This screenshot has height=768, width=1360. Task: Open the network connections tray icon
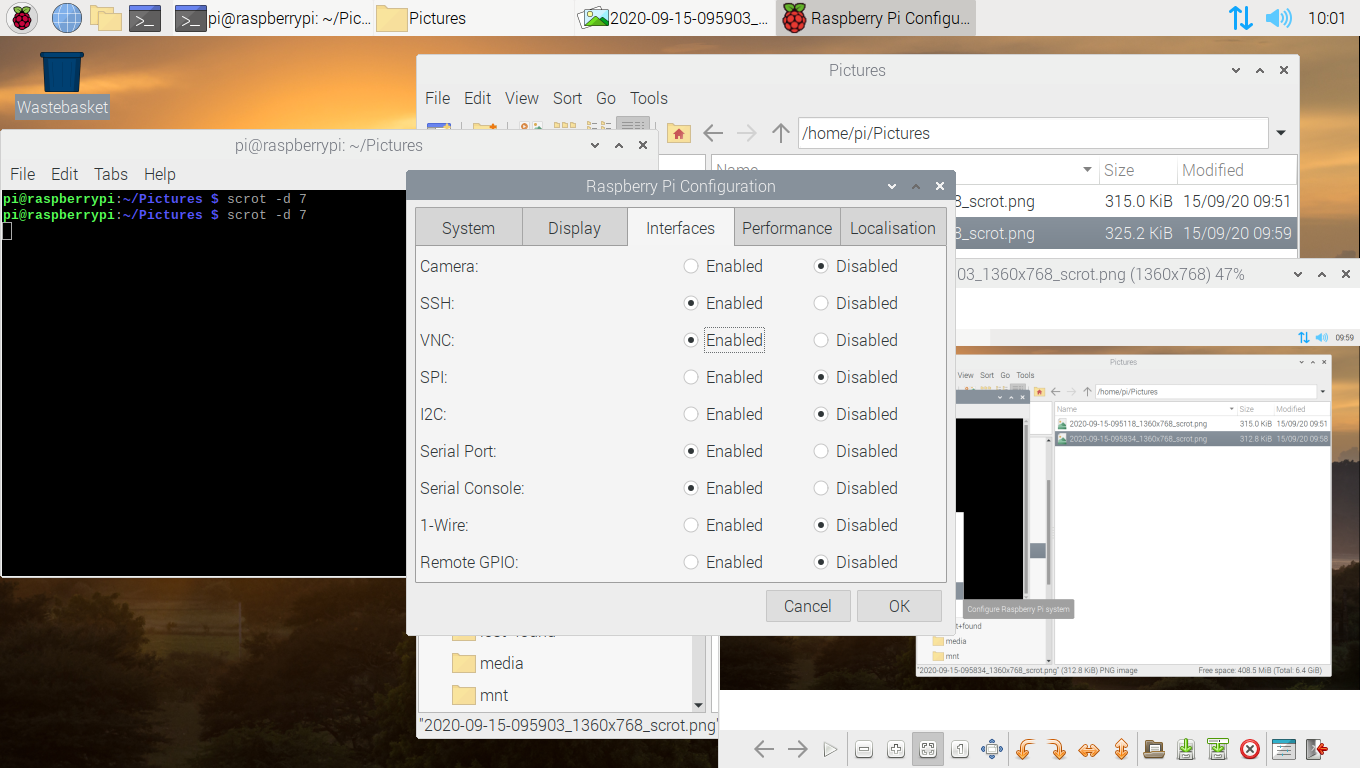[1241, 18]
